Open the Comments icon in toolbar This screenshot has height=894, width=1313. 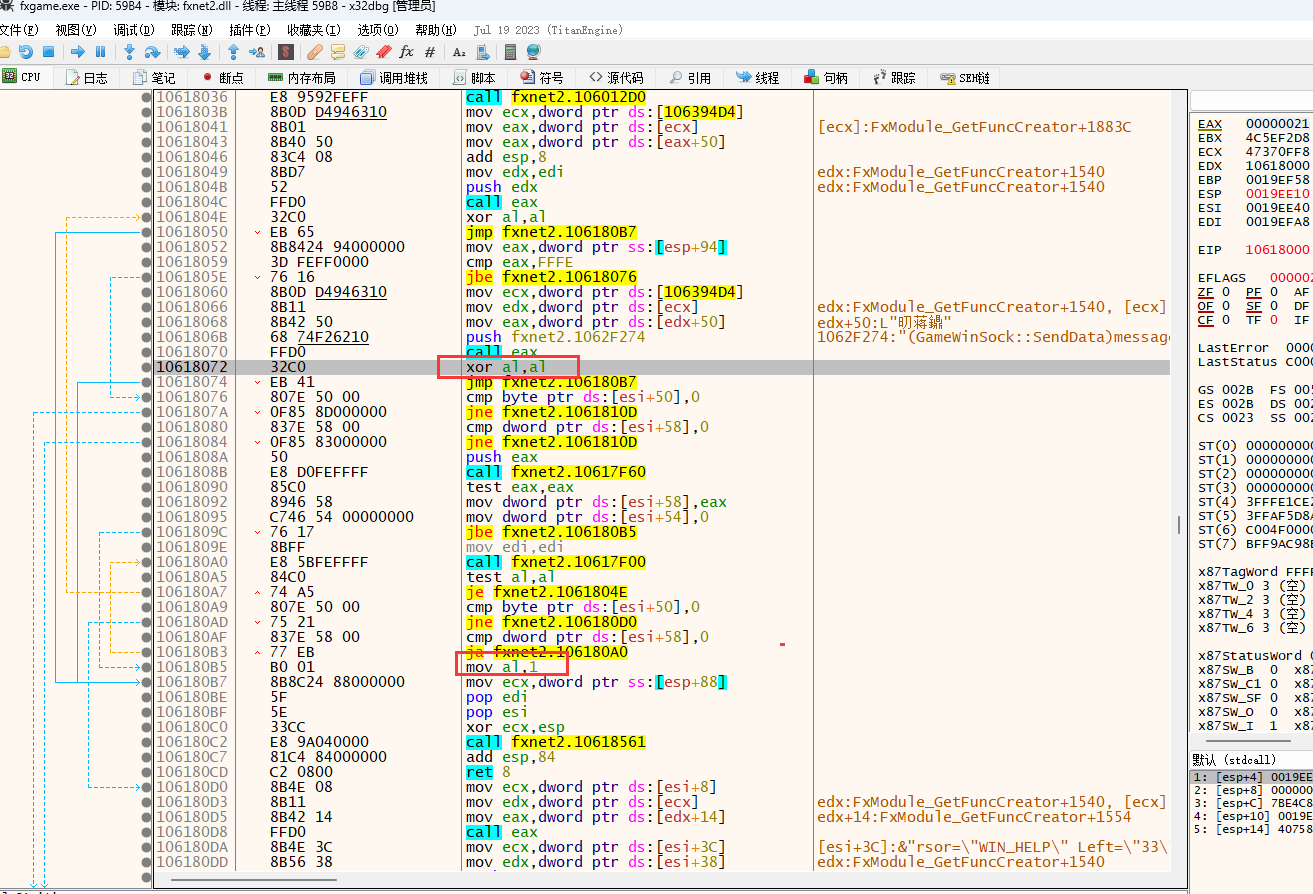point(338,52)
